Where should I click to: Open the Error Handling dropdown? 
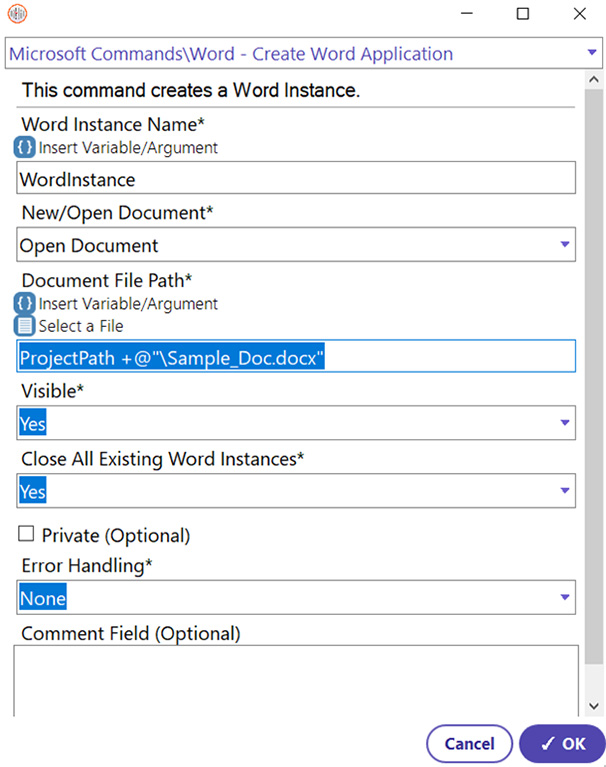pos(564,597)
